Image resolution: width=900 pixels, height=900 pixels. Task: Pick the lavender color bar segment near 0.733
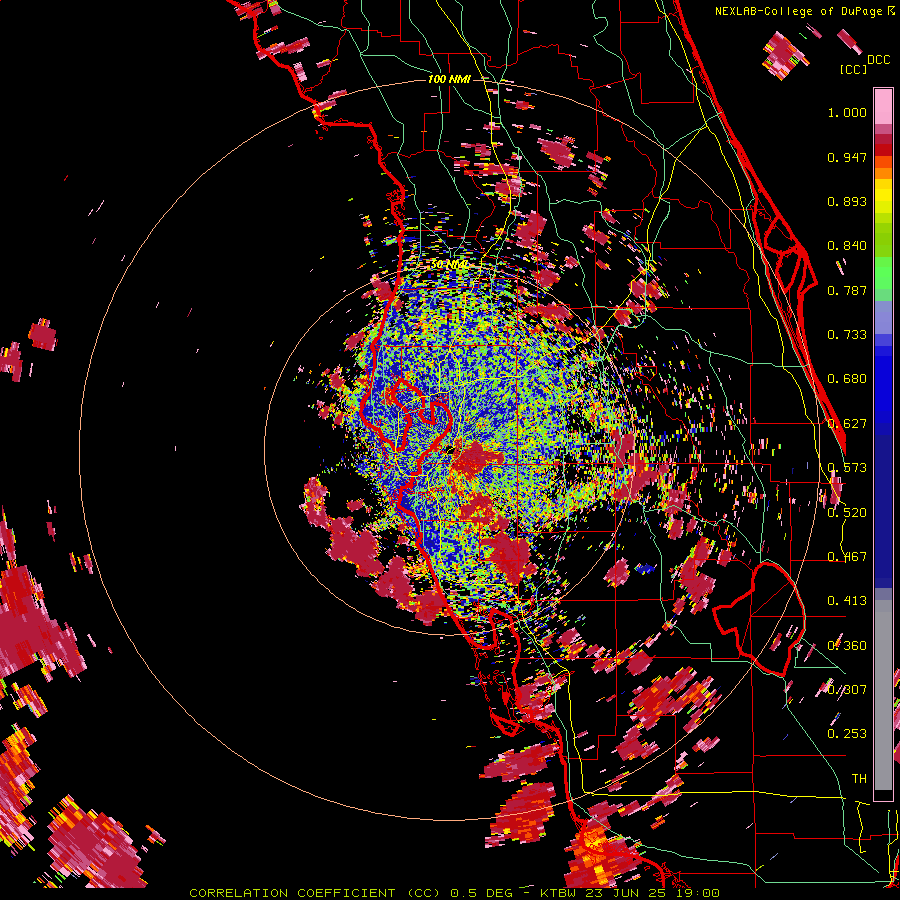point(883,317)
